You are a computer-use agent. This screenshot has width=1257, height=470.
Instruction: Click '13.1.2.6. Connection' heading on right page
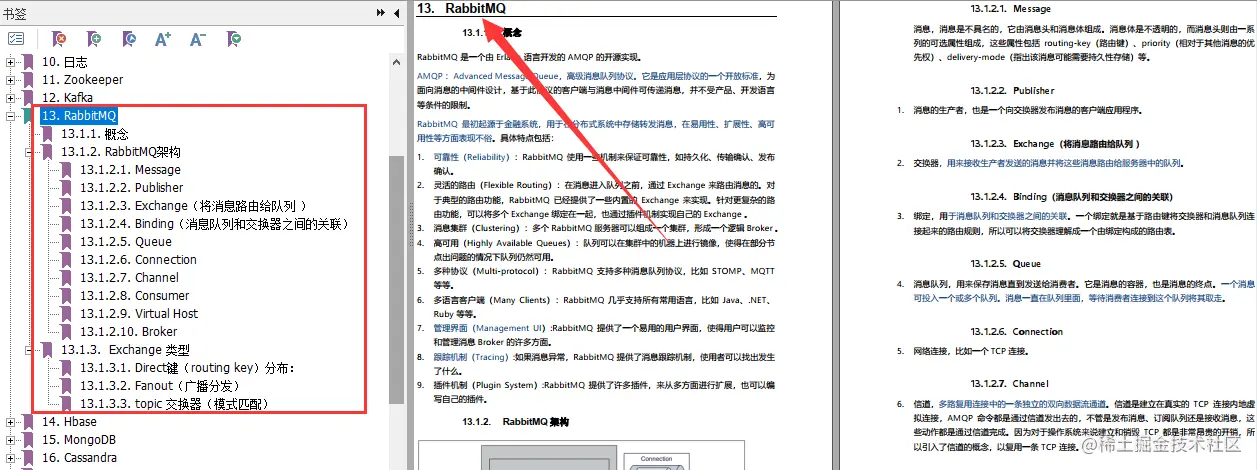(x=1016, y=331)
